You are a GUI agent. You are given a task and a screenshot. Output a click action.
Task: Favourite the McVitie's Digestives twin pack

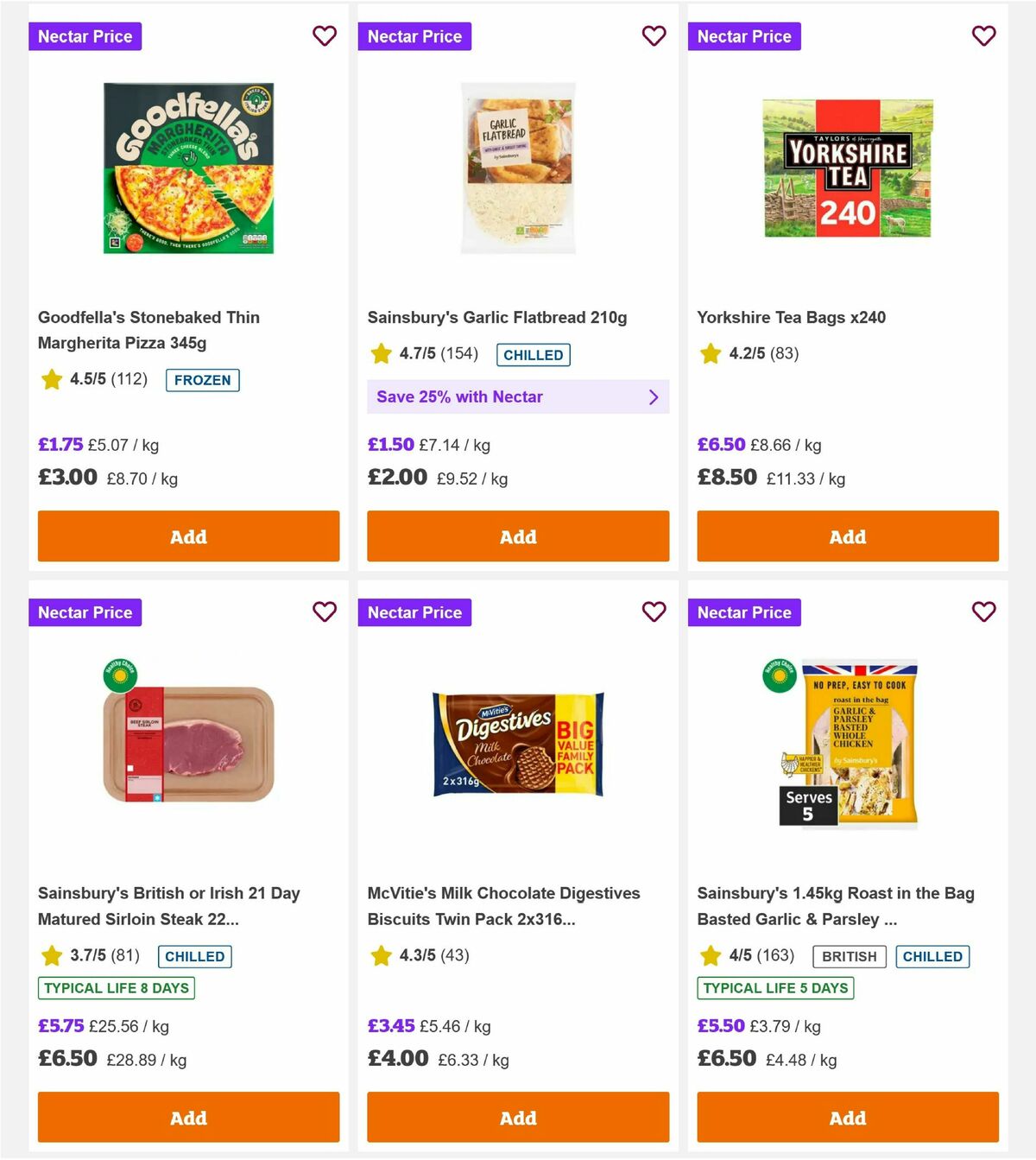tap(654, 612)
